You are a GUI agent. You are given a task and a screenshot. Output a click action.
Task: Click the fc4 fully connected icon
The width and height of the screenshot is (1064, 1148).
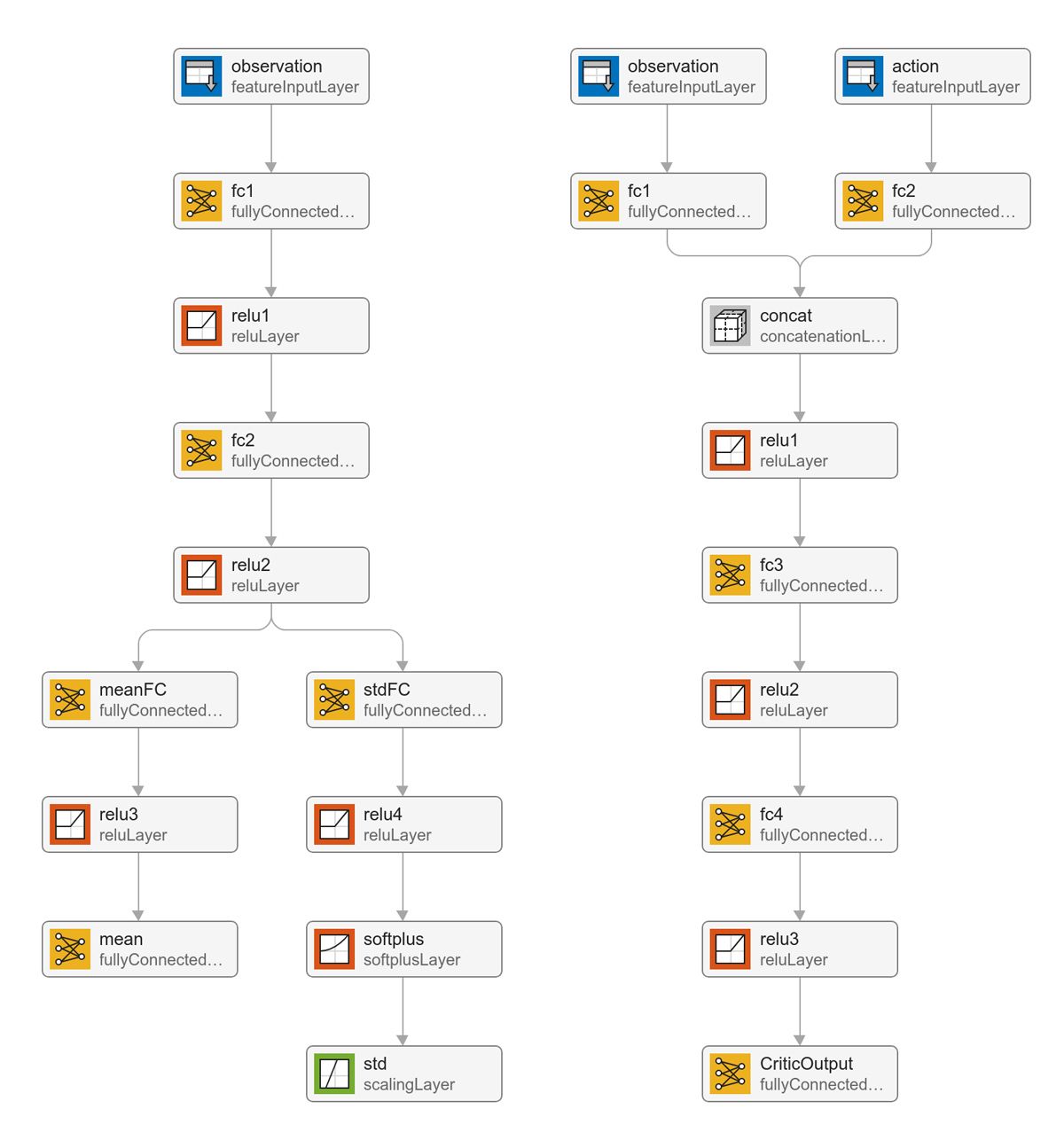click(x=730, y=824)
